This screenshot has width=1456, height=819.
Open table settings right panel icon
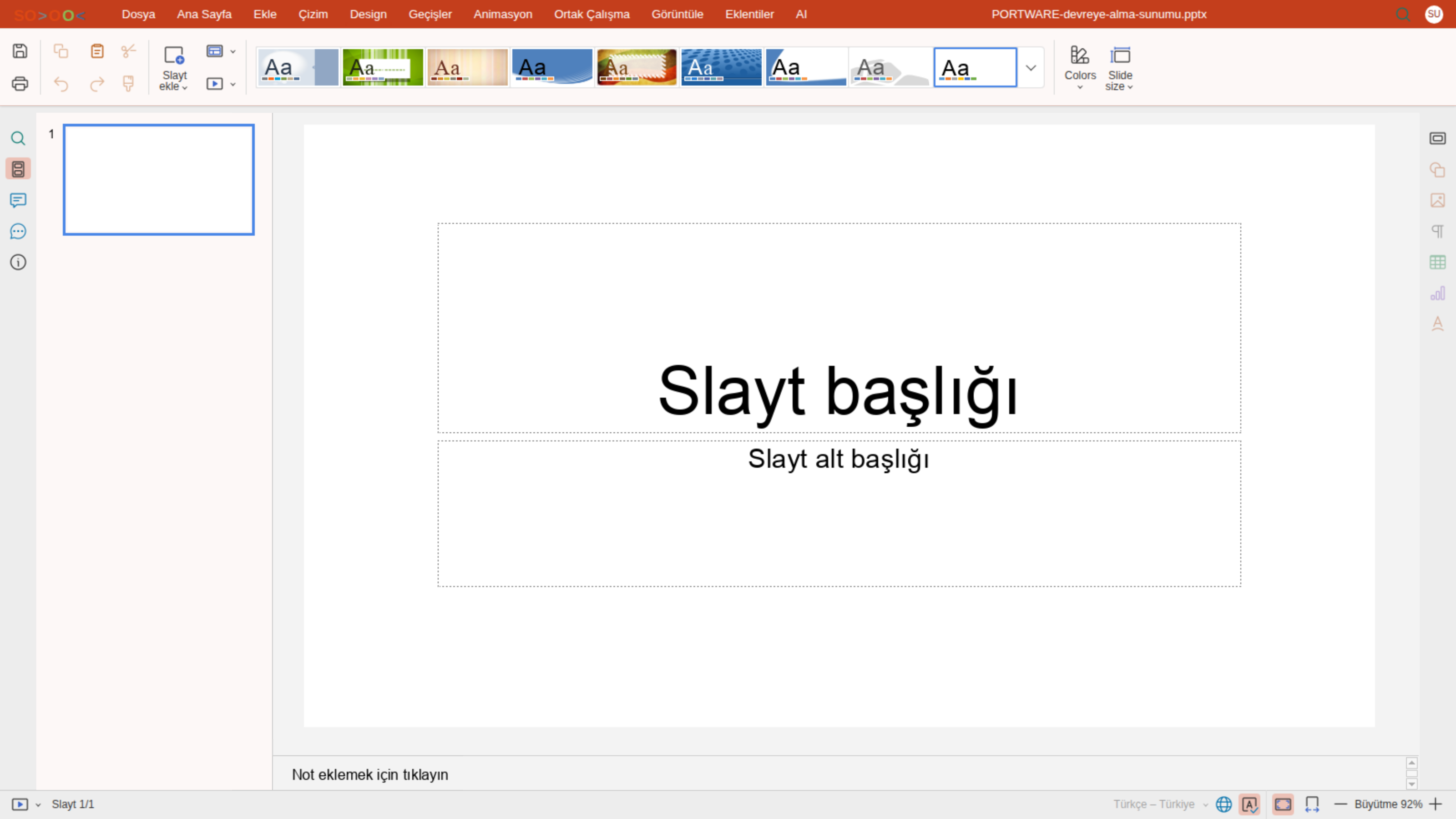coord(1437,262)
